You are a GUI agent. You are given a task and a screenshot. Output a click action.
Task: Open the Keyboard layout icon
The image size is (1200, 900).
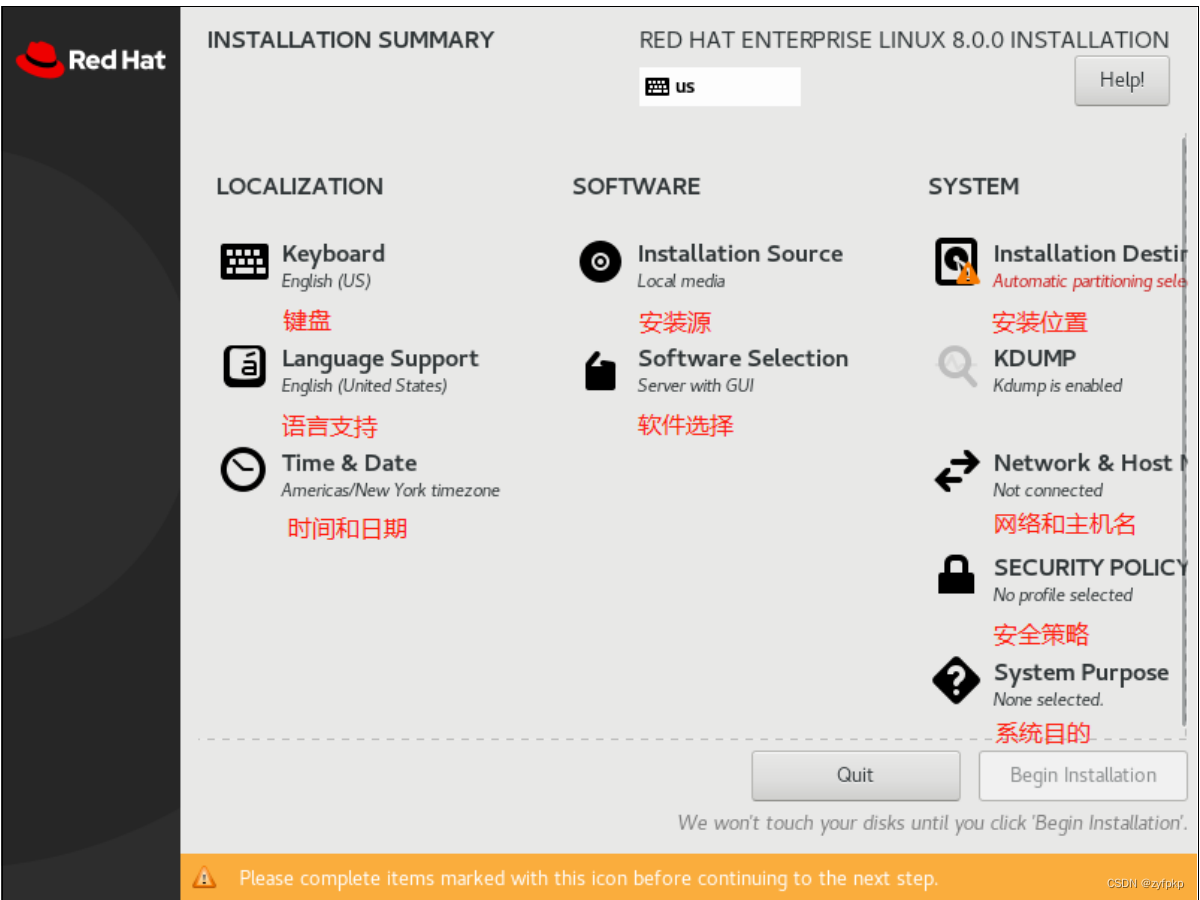tap(244, 262)
